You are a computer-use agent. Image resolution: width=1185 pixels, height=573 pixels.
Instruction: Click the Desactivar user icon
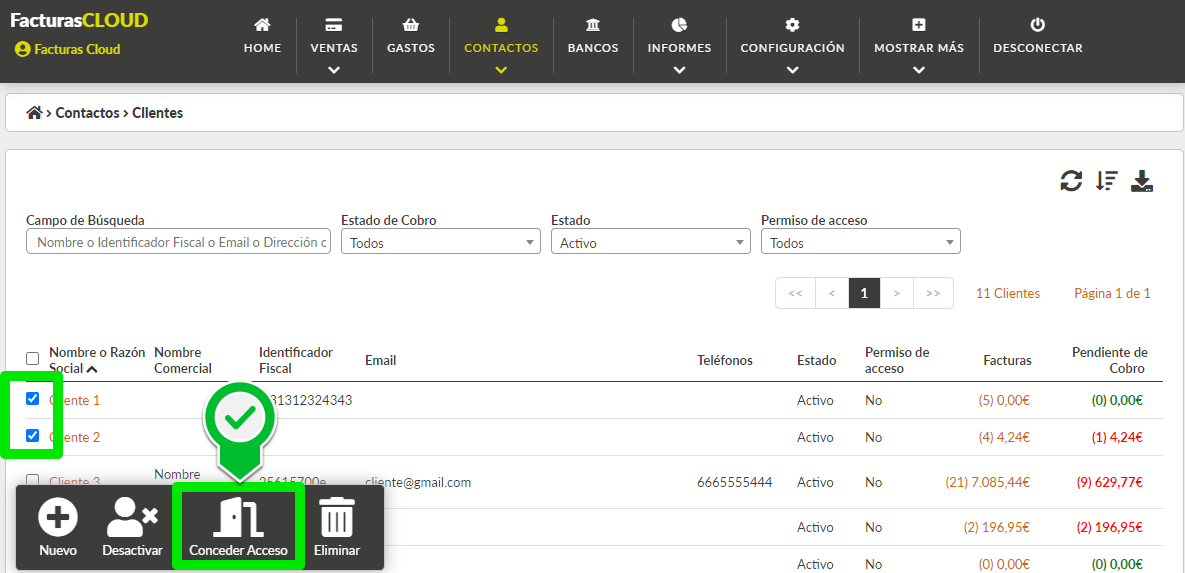point(132,517)
